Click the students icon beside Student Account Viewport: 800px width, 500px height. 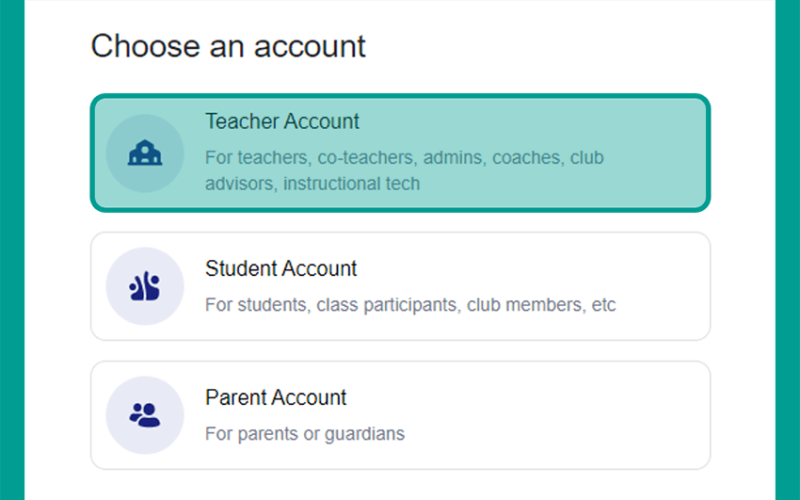coord(145,286)
